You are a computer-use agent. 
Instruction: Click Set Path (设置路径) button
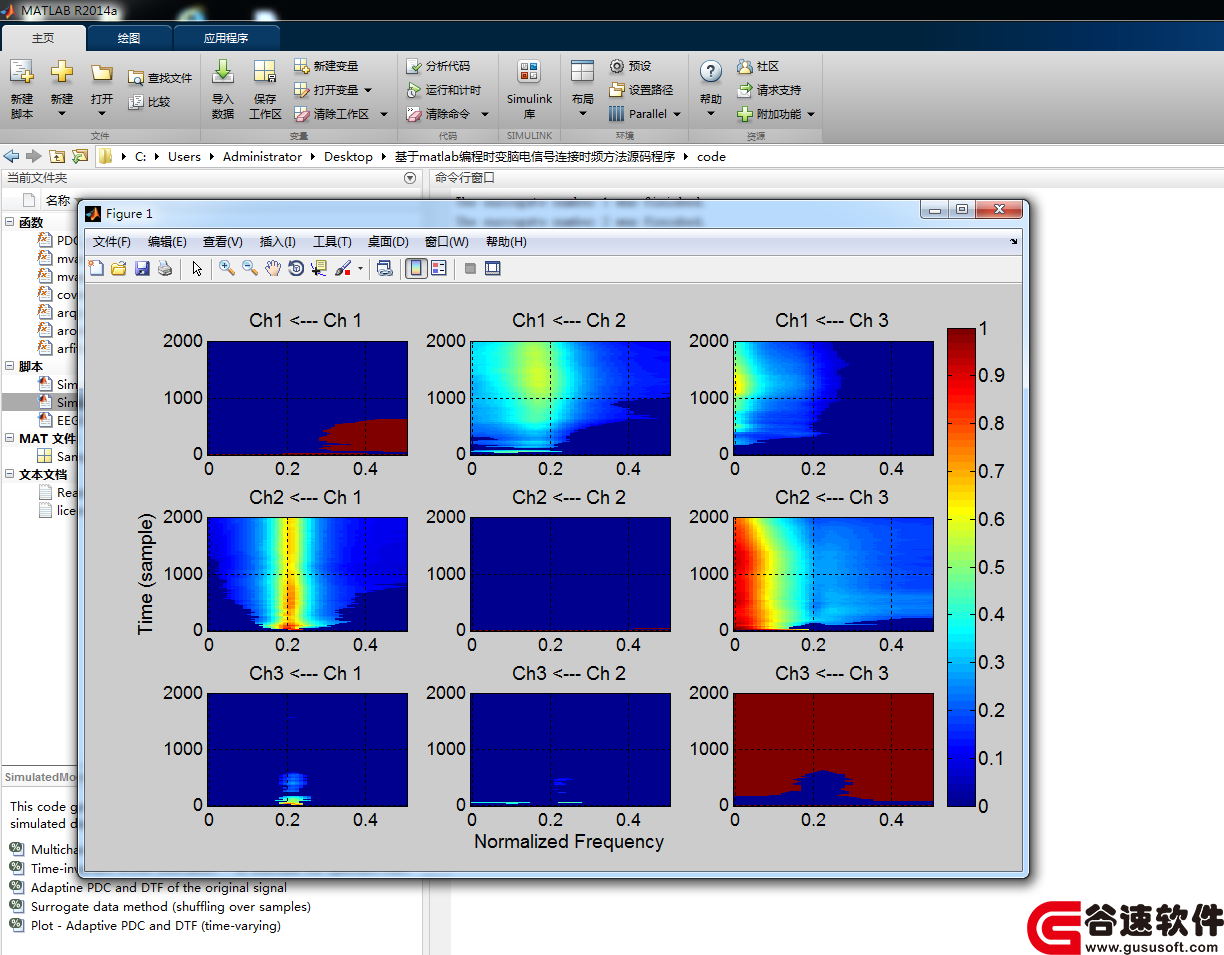tap(641, 90)
